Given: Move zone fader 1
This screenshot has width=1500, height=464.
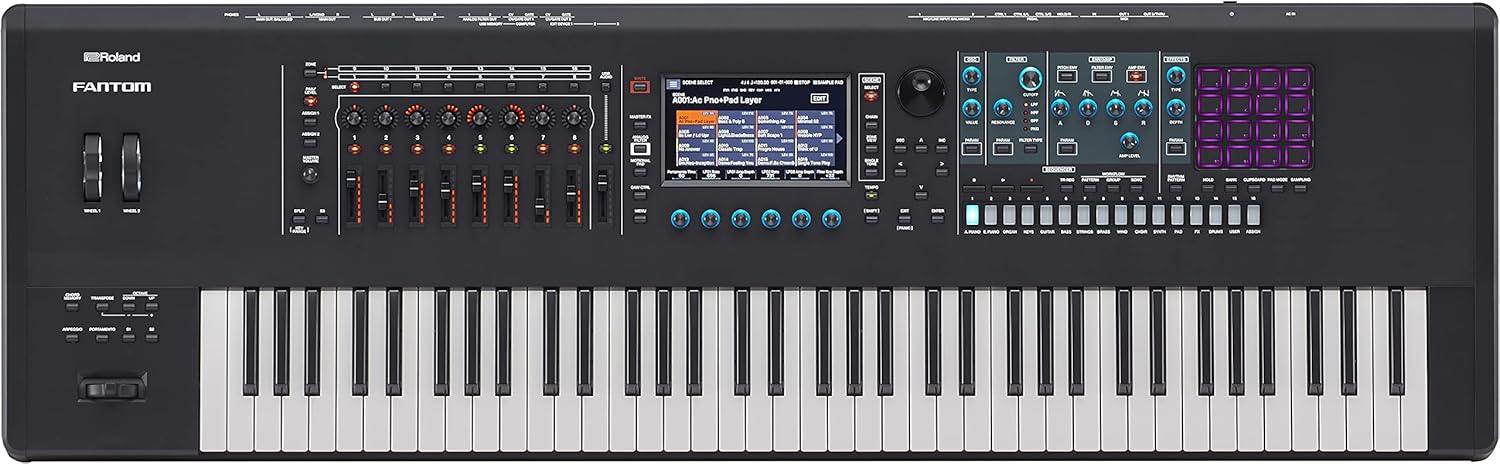Looking at the screenshot, I should (x=351, y=179).
